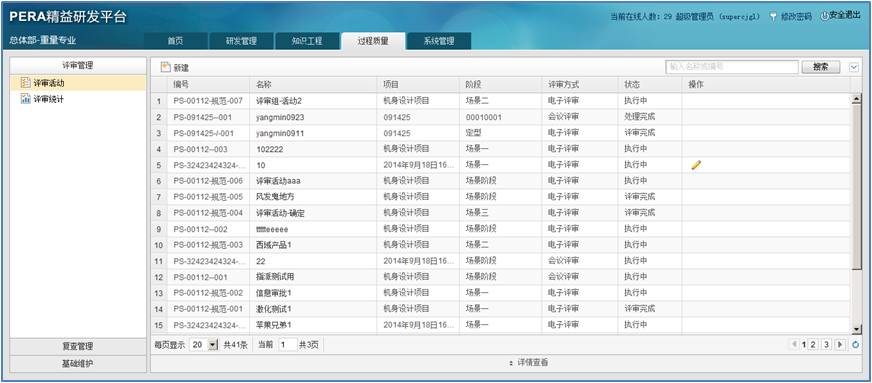
Task: Select the 过程质量 tab
Action: tap(373, 41)
